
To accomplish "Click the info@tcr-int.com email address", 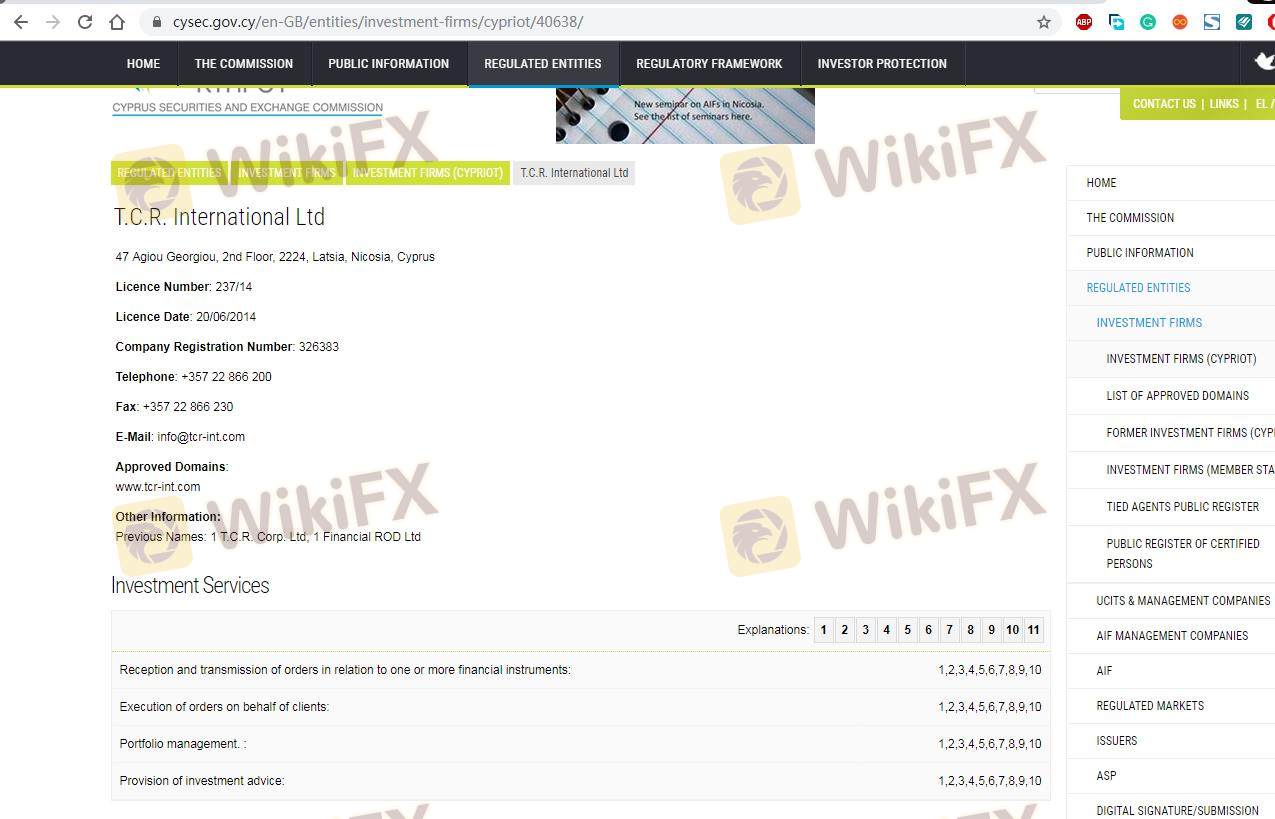I will tap(201, 437).
